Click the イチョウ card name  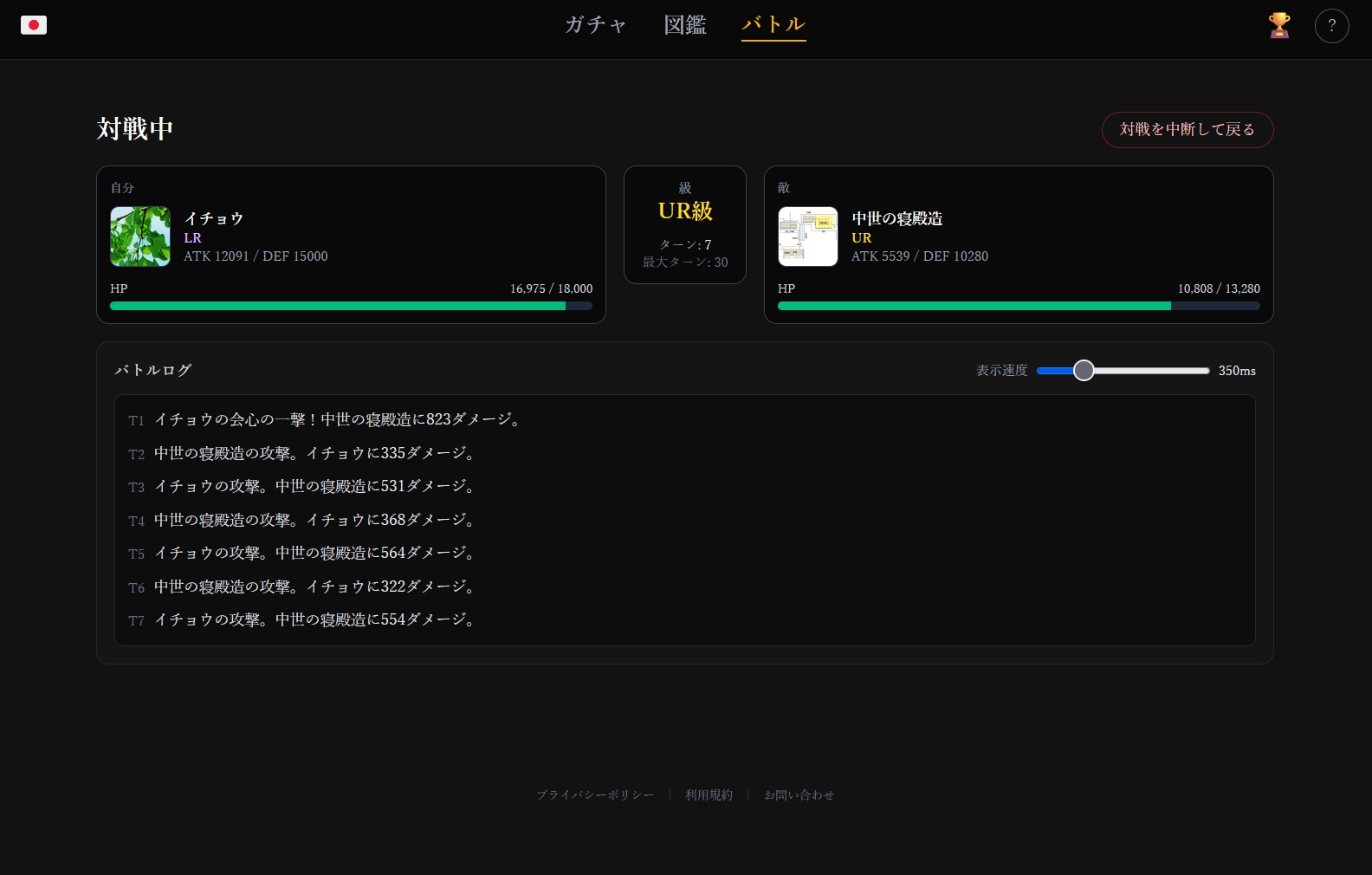(213, 218)
